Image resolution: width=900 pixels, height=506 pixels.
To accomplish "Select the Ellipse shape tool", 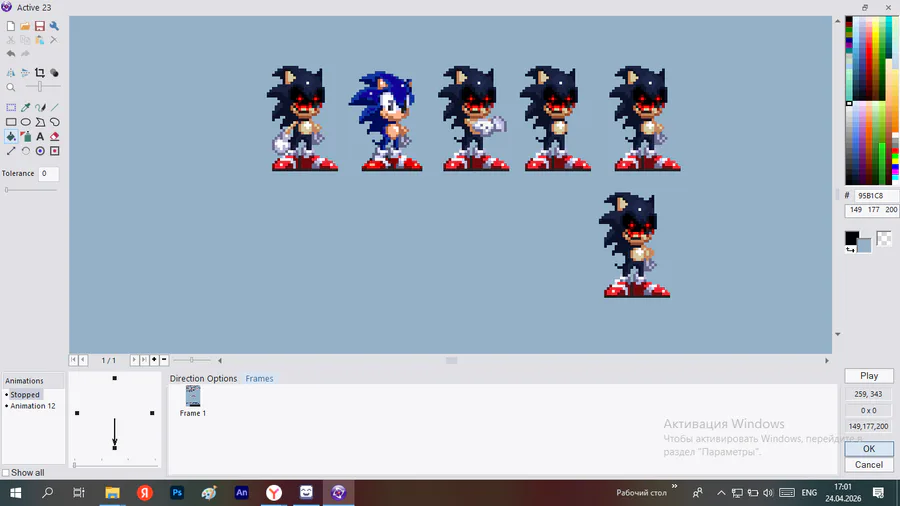I will 25,122.
